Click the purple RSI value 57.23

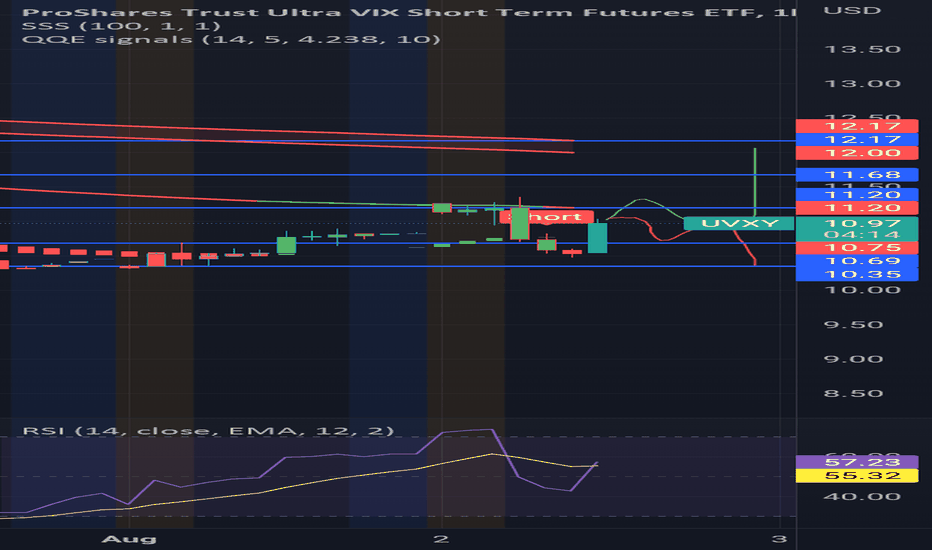pos(857,462)
